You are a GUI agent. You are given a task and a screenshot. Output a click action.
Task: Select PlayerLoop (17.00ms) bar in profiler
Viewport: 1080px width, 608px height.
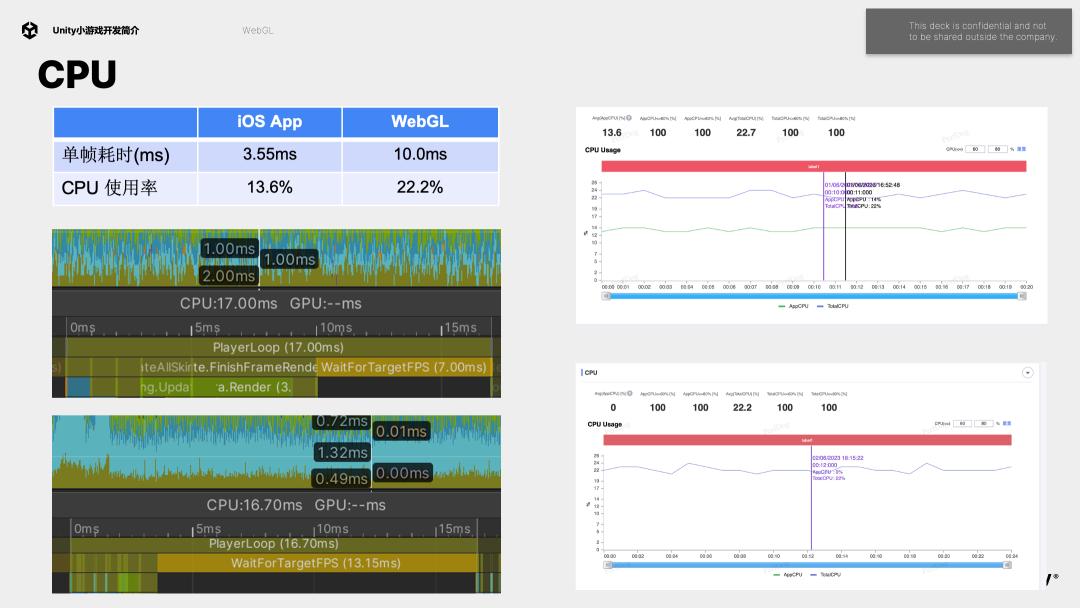pos(278,348)
